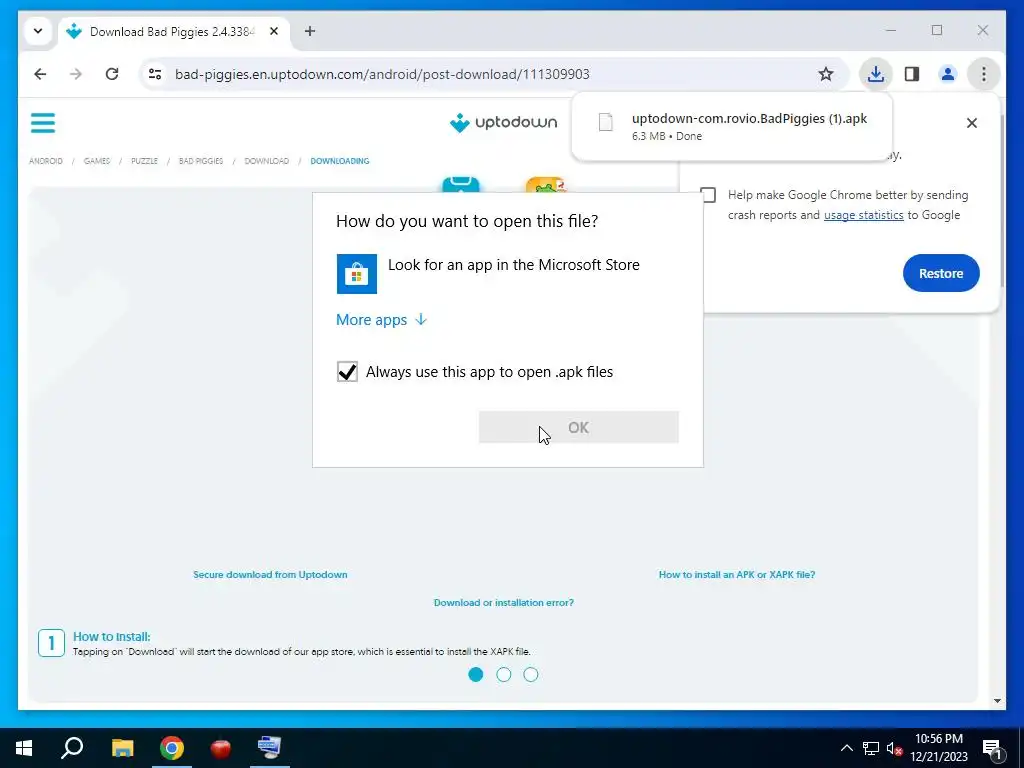Image resolution: width=1024 pixels, height=768 pixels.
Task: Open Chrome three-dot menu
Action: pyautogui.click(x=984, y=74)
